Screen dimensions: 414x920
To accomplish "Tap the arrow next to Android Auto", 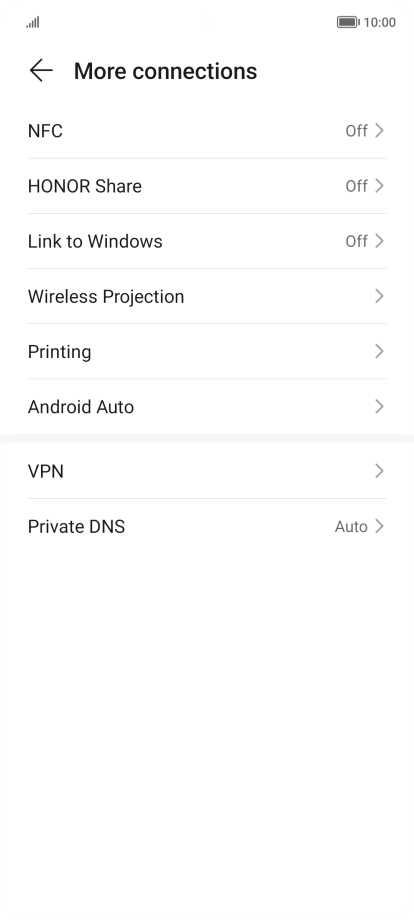I will 379,406.
